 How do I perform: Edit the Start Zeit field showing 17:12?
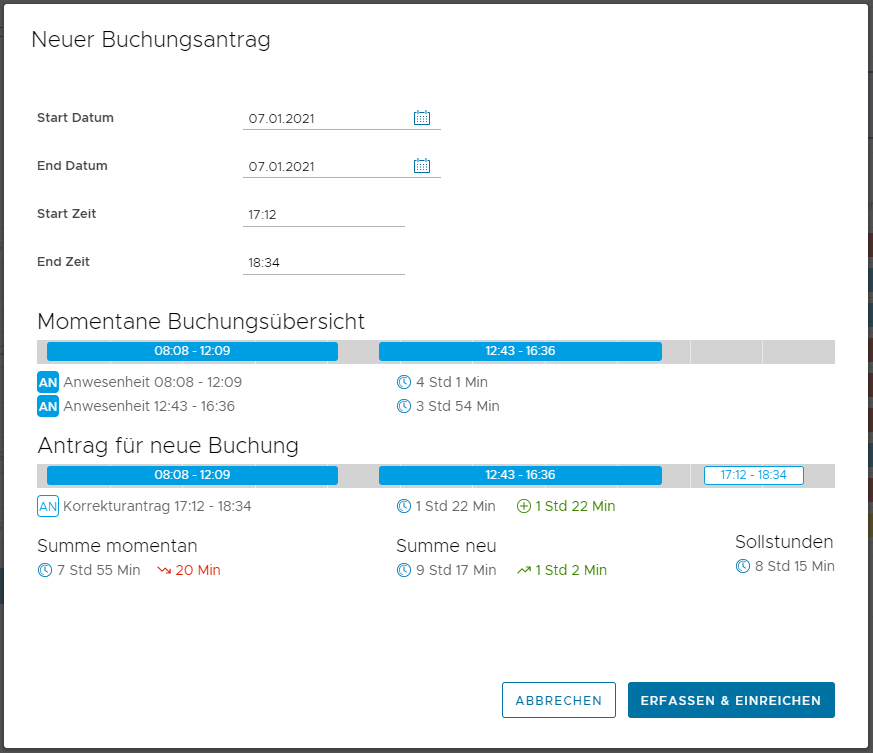click(x=323, y=215)
